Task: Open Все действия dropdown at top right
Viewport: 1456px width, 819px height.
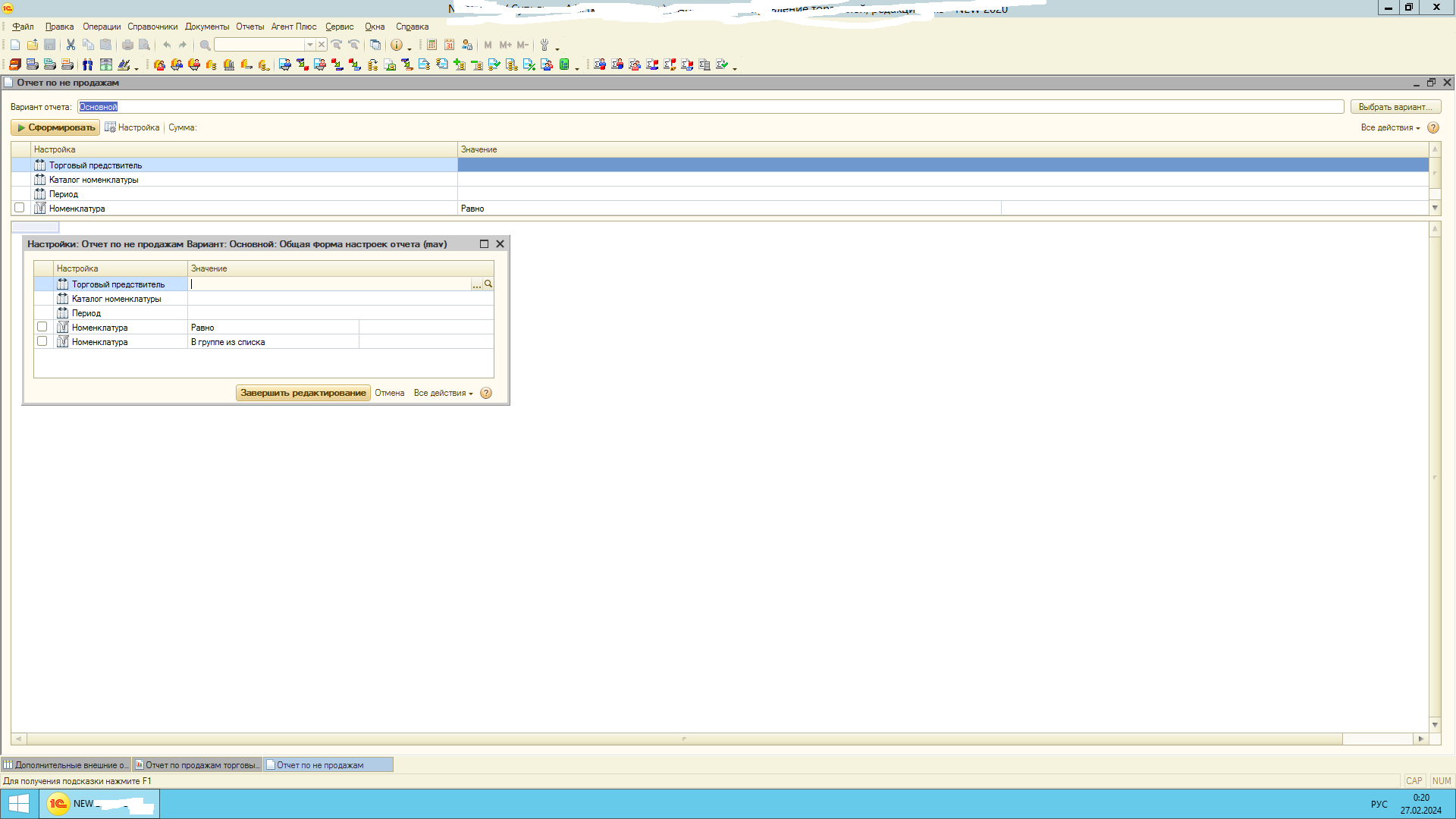Action: 1389,127
